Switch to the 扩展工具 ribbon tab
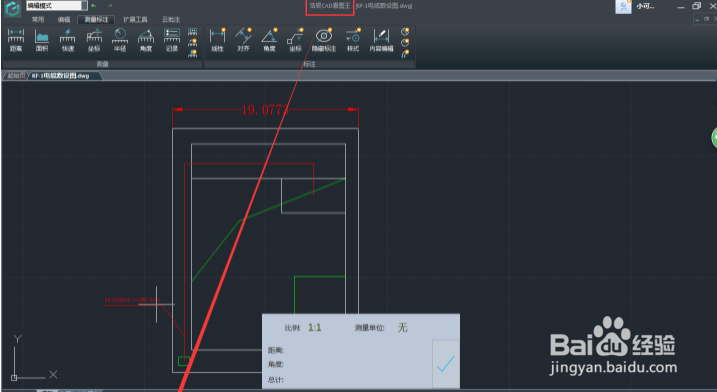The width and height of the screenshot is (717, 392). point(135,20)
